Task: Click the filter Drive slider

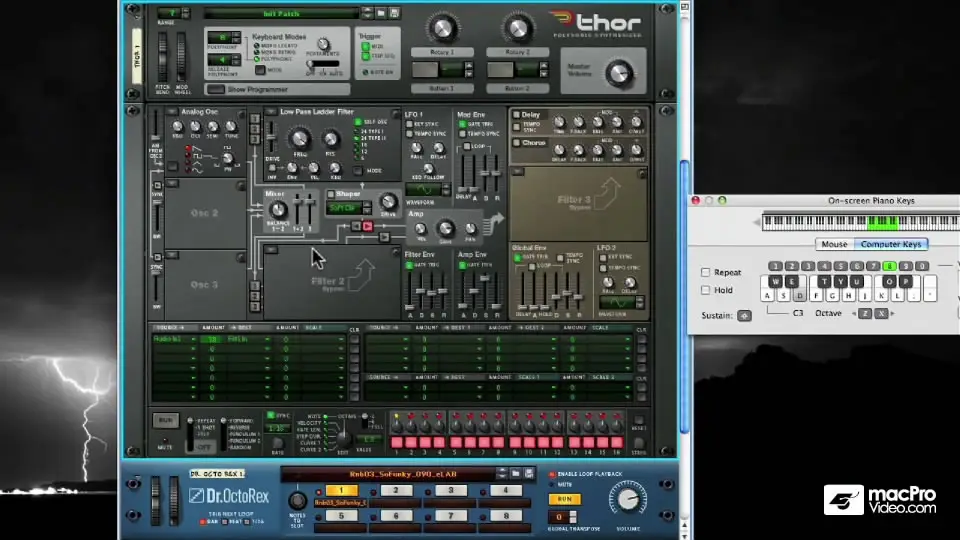Action: point(271,139)
